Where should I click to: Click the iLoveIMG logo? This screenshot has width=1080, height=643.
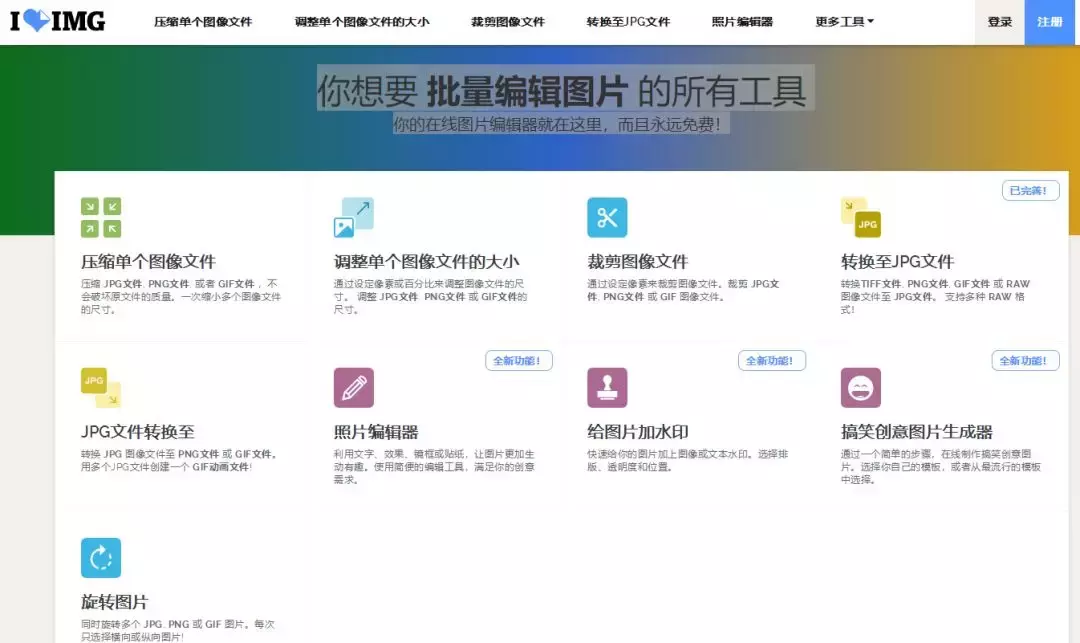[x=57, y=21]
